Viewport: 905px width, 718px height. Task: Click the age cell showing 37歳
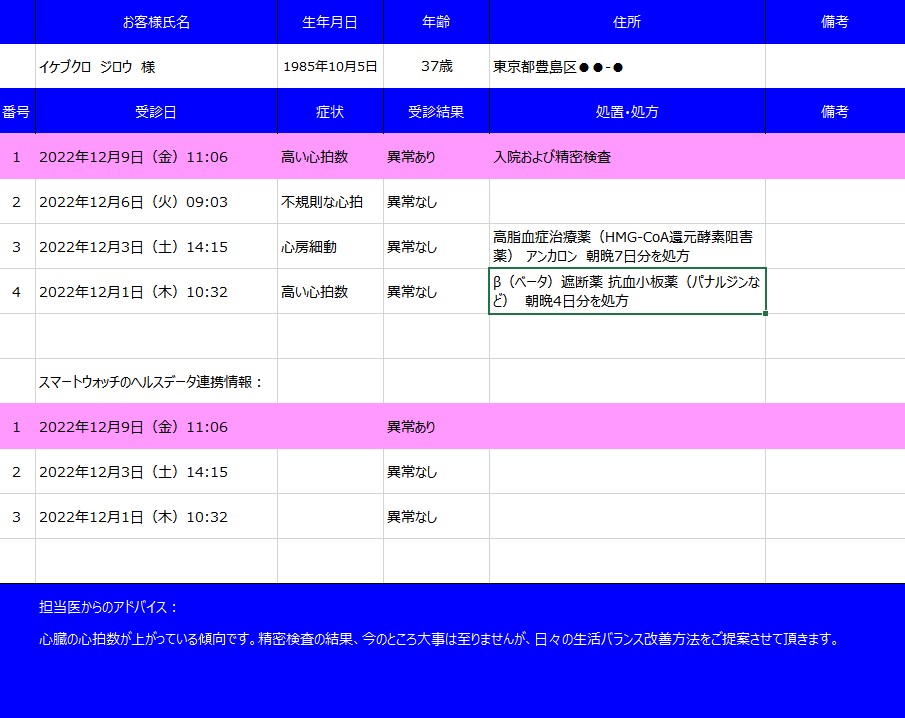(x=436, y=67)
